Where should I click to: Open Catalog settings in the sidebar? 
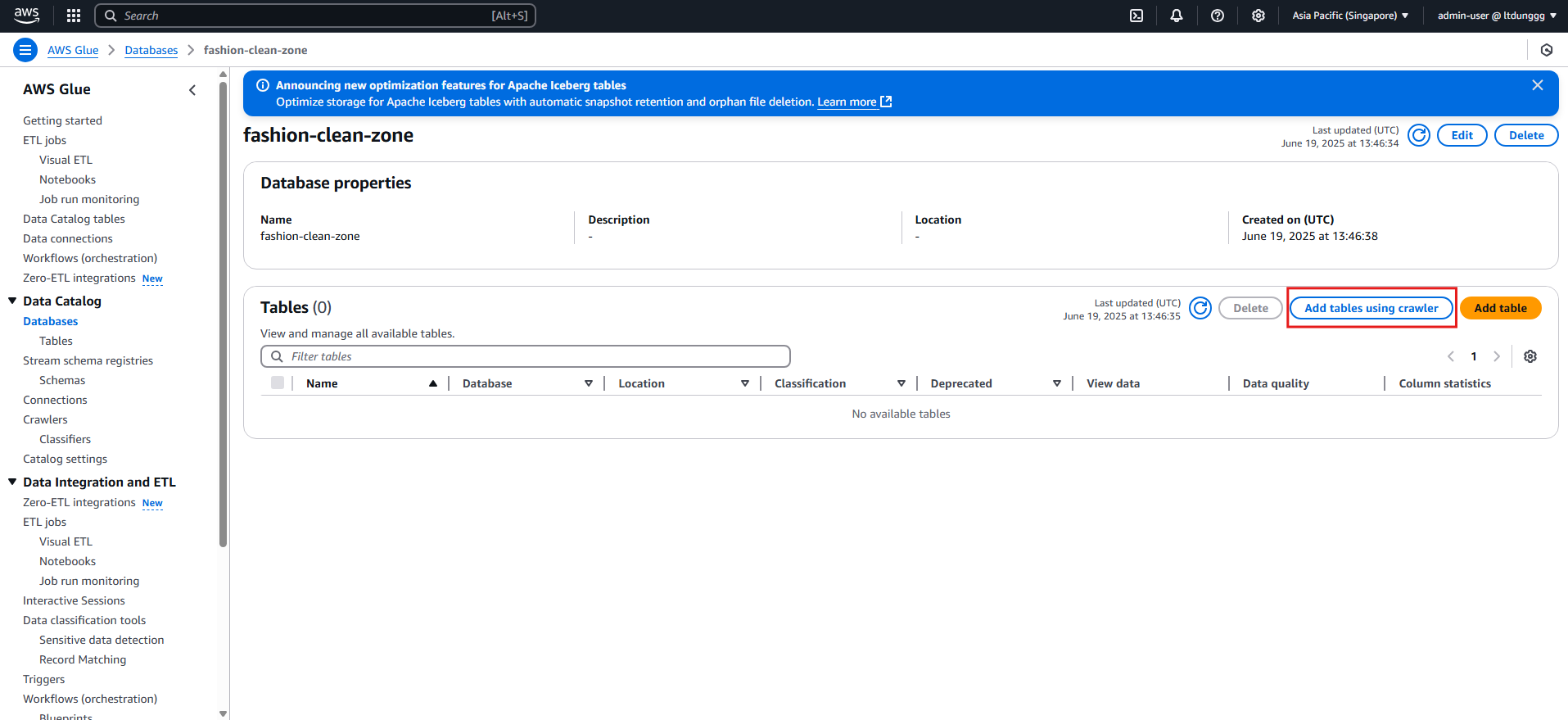[66, 459]
